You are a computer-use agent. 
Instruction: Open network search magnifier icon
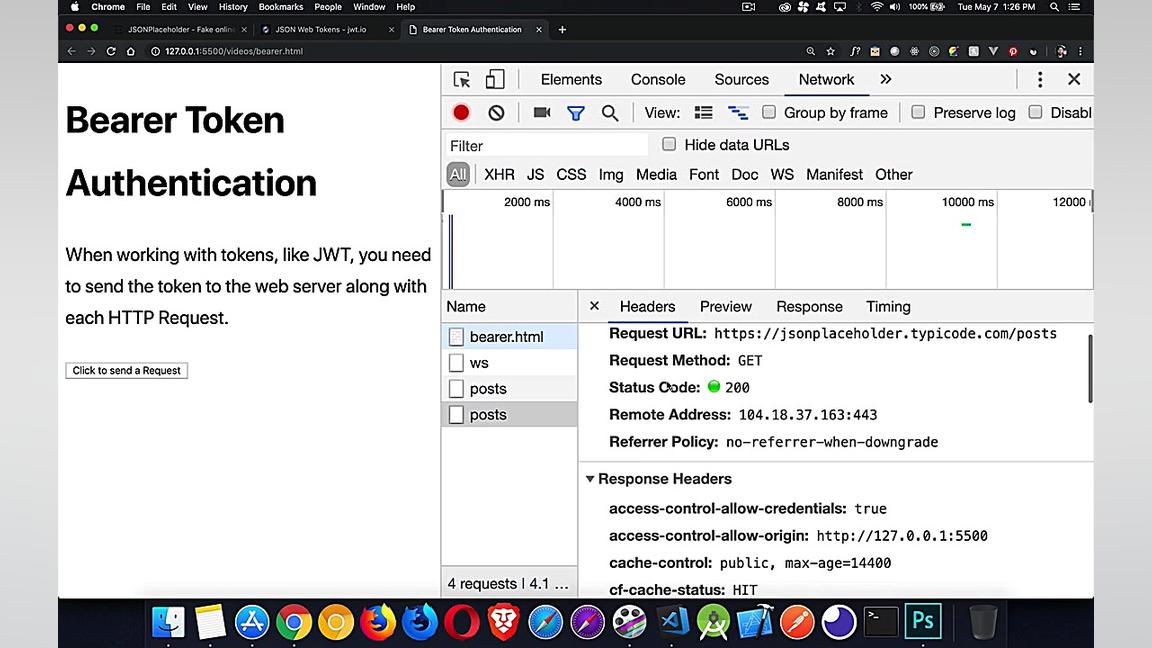610,113
